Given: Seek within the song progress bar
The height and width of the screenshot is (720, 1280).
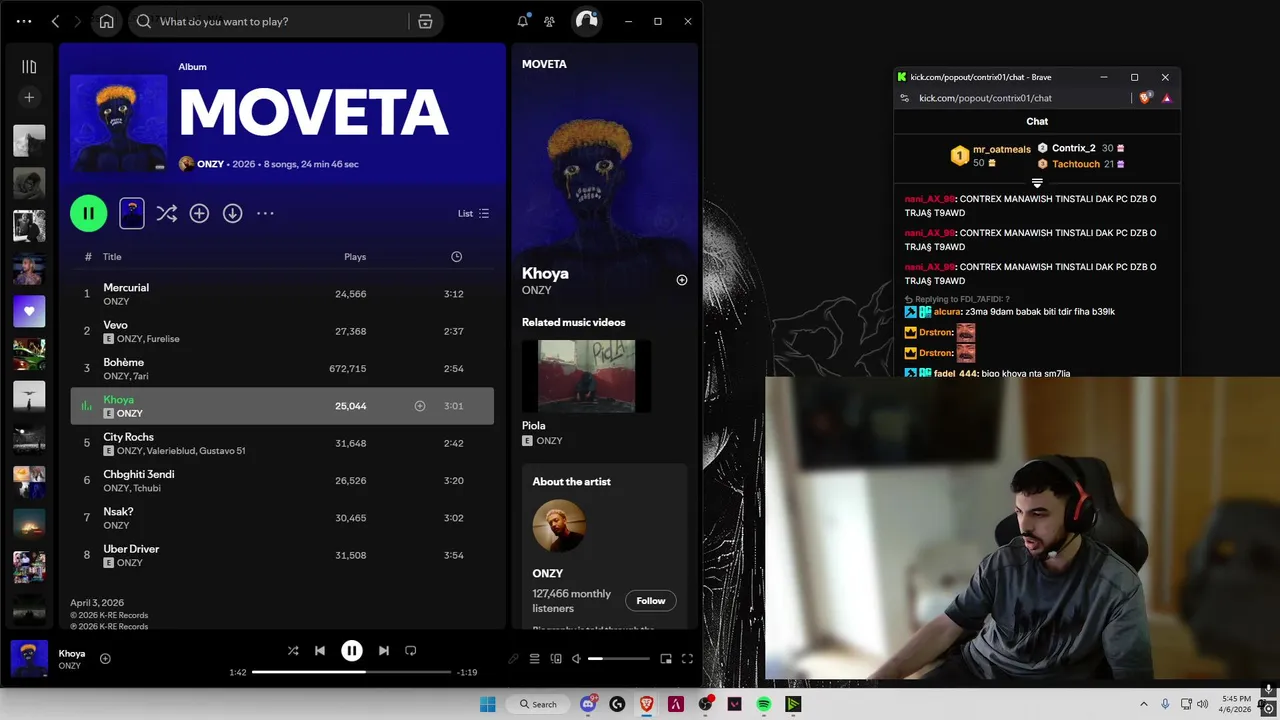Looking at the screenshot, I should 351,672.
